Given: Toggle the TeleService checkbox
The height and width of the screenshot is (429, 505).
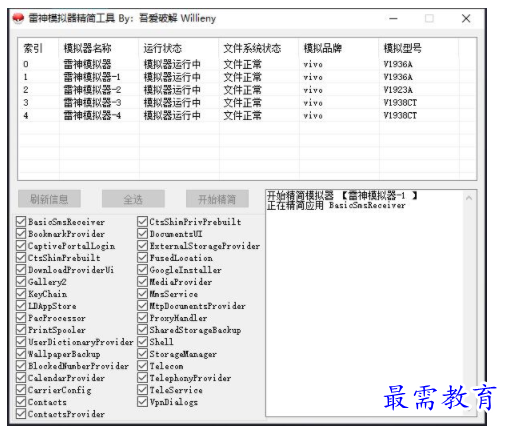Looking at the screenshot, I should coord(142,390).
